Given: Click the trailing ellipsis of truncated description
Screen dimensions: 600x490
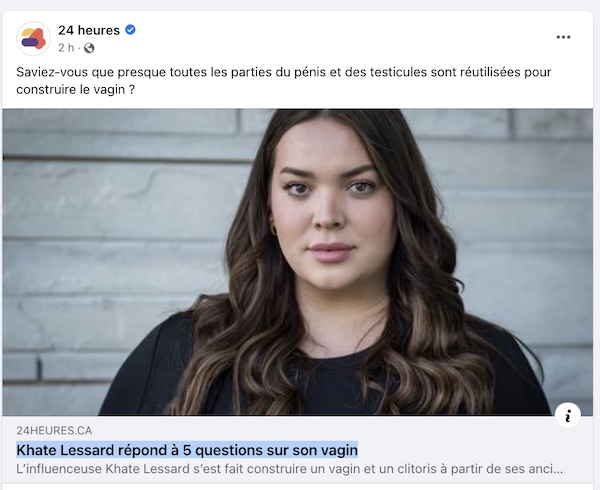Looking at the screenshot, I should click(558, 471).
